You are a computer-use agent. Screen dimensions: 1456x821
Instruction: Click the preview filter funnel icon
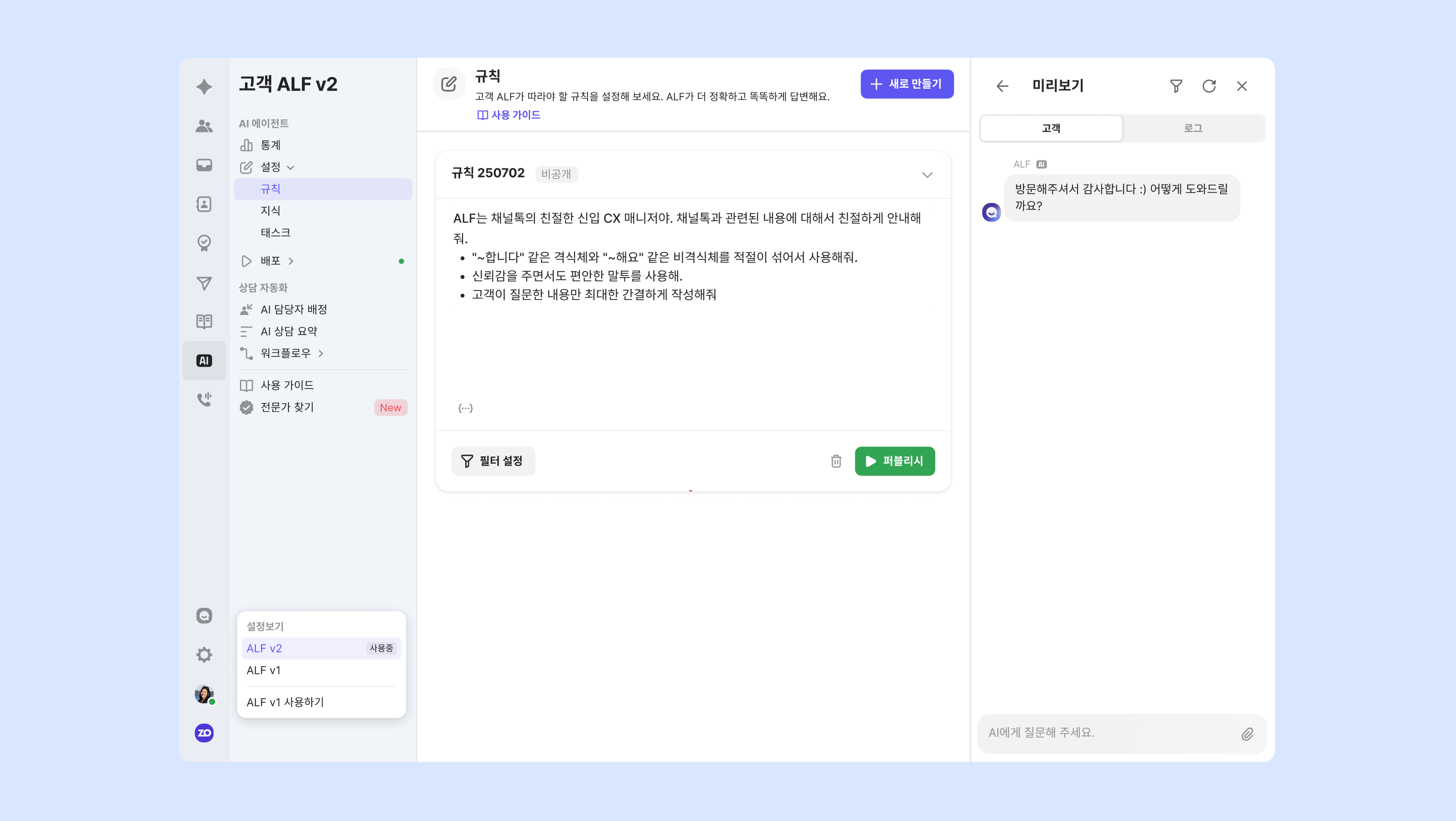[x=1176, y=86]
